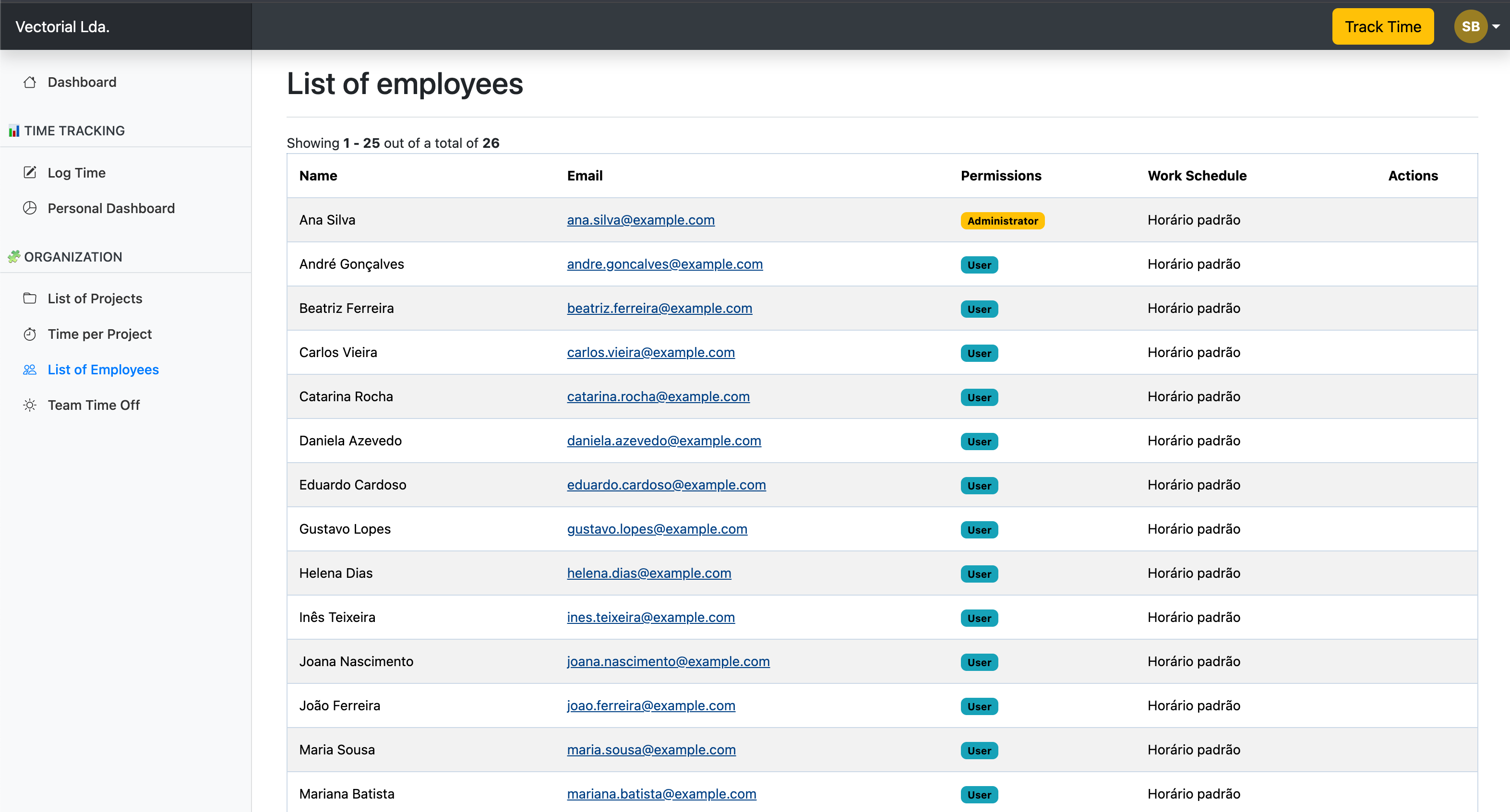
Task: Click the User badge for Helena Dias
Action: pos(978,573)
